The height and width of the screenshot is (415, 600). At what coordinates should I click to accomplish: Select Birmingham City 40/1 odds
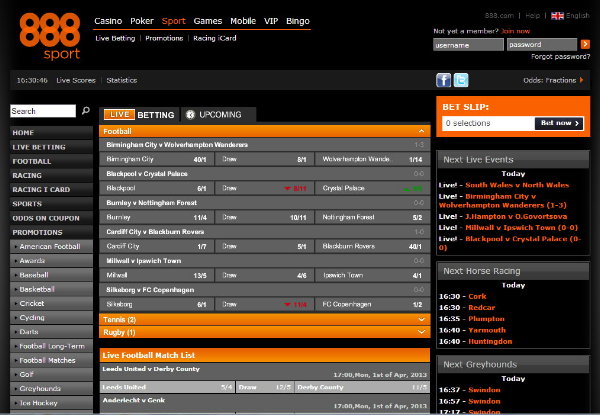coord(156,159)
